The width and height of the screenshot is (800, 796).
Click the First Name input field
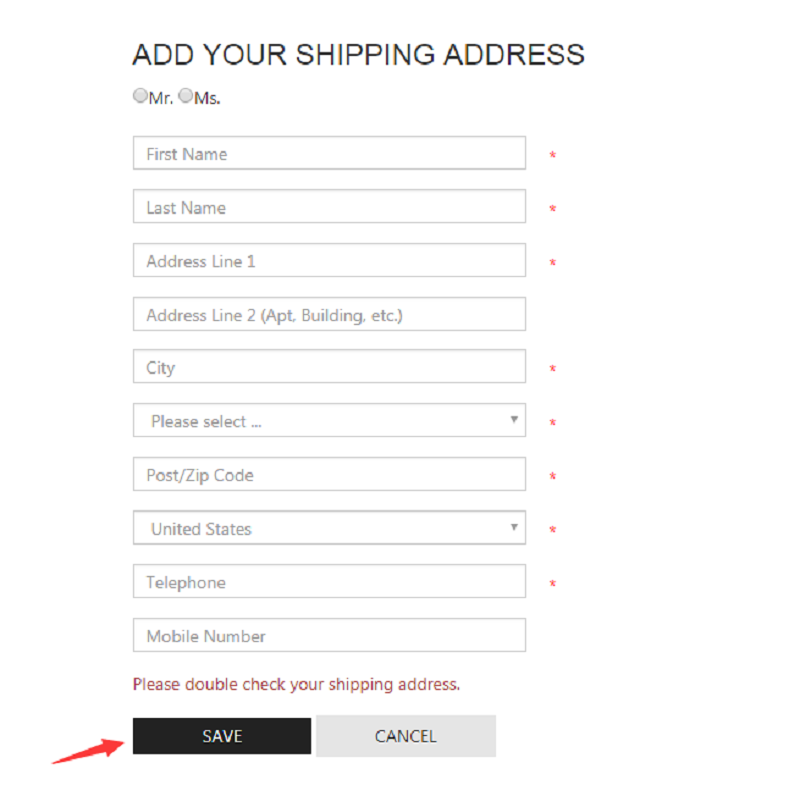coord(329,153)
